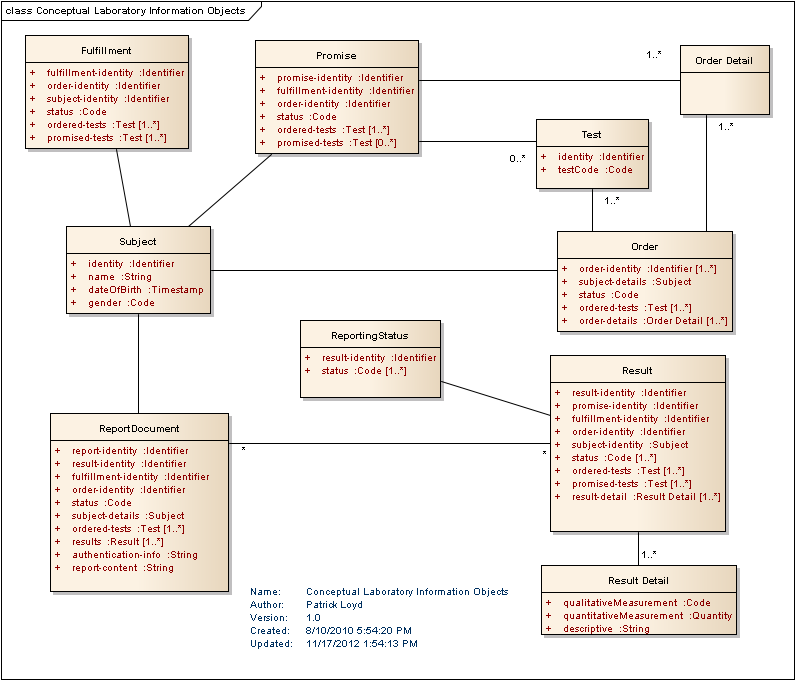
Task: Click the Result Detail class header
Action: coord(638,580)
